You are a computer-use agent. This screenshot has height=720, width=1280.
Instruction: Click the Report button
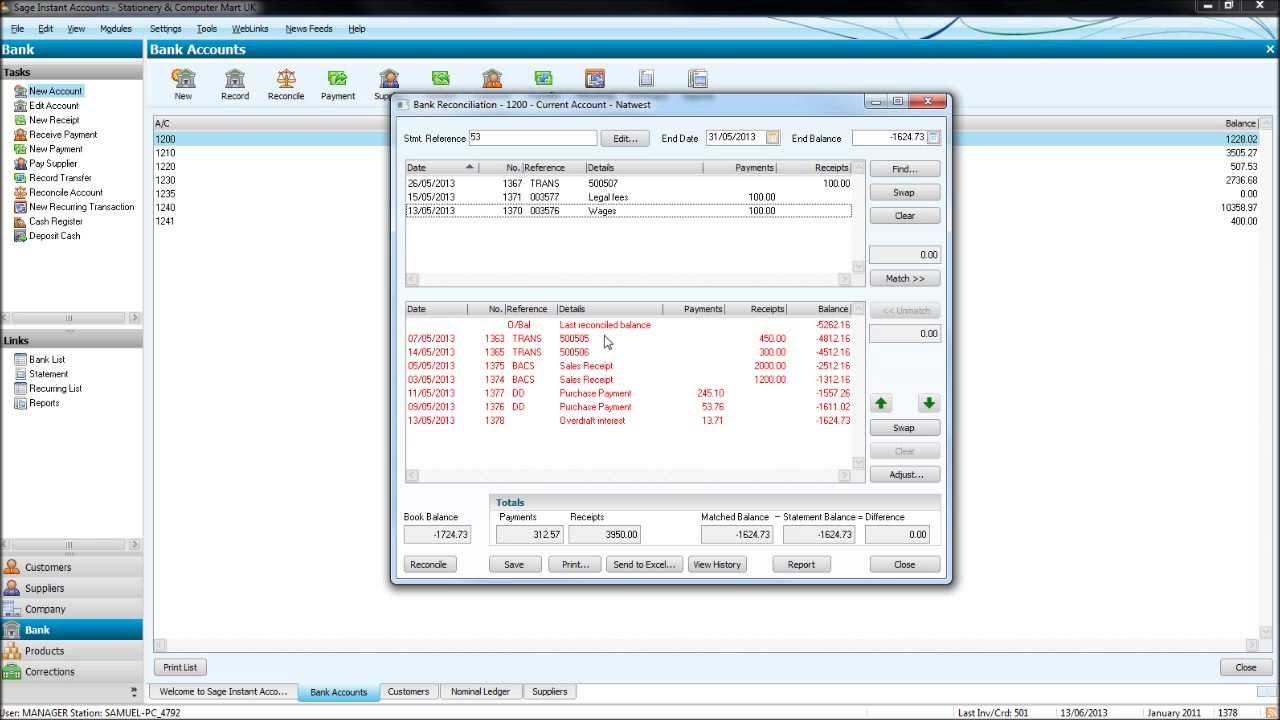[801, 564]
